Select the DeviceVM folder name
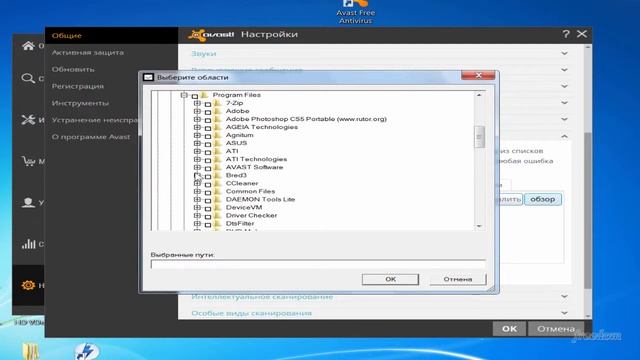 point(244,207)
